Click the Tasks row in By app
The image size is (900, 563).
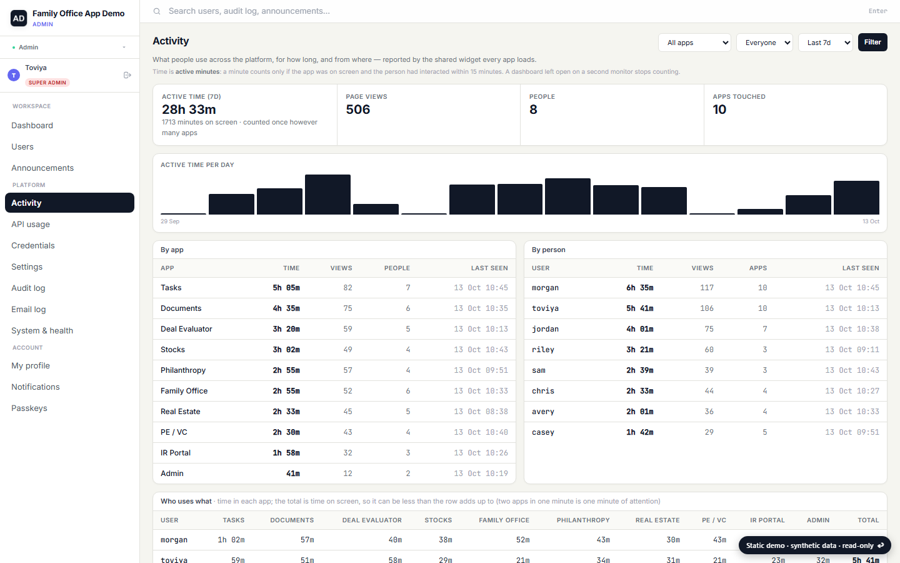[x=334, y=288]
